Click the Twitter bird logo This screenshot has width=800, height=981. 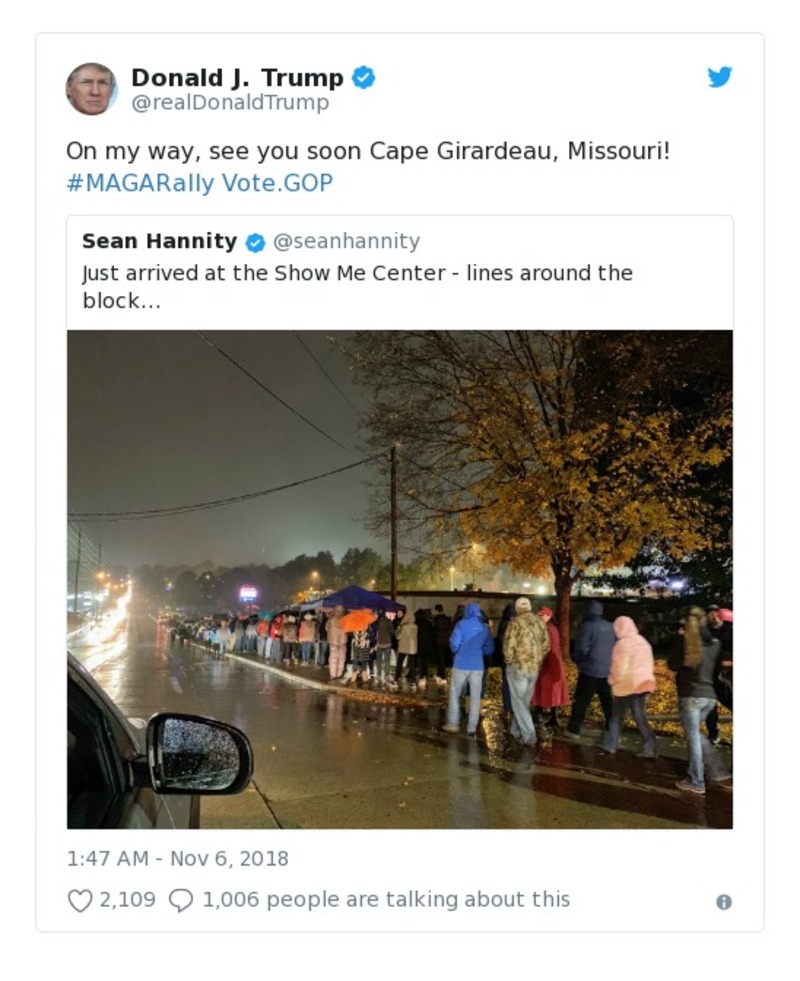click(x=720, y=77)
